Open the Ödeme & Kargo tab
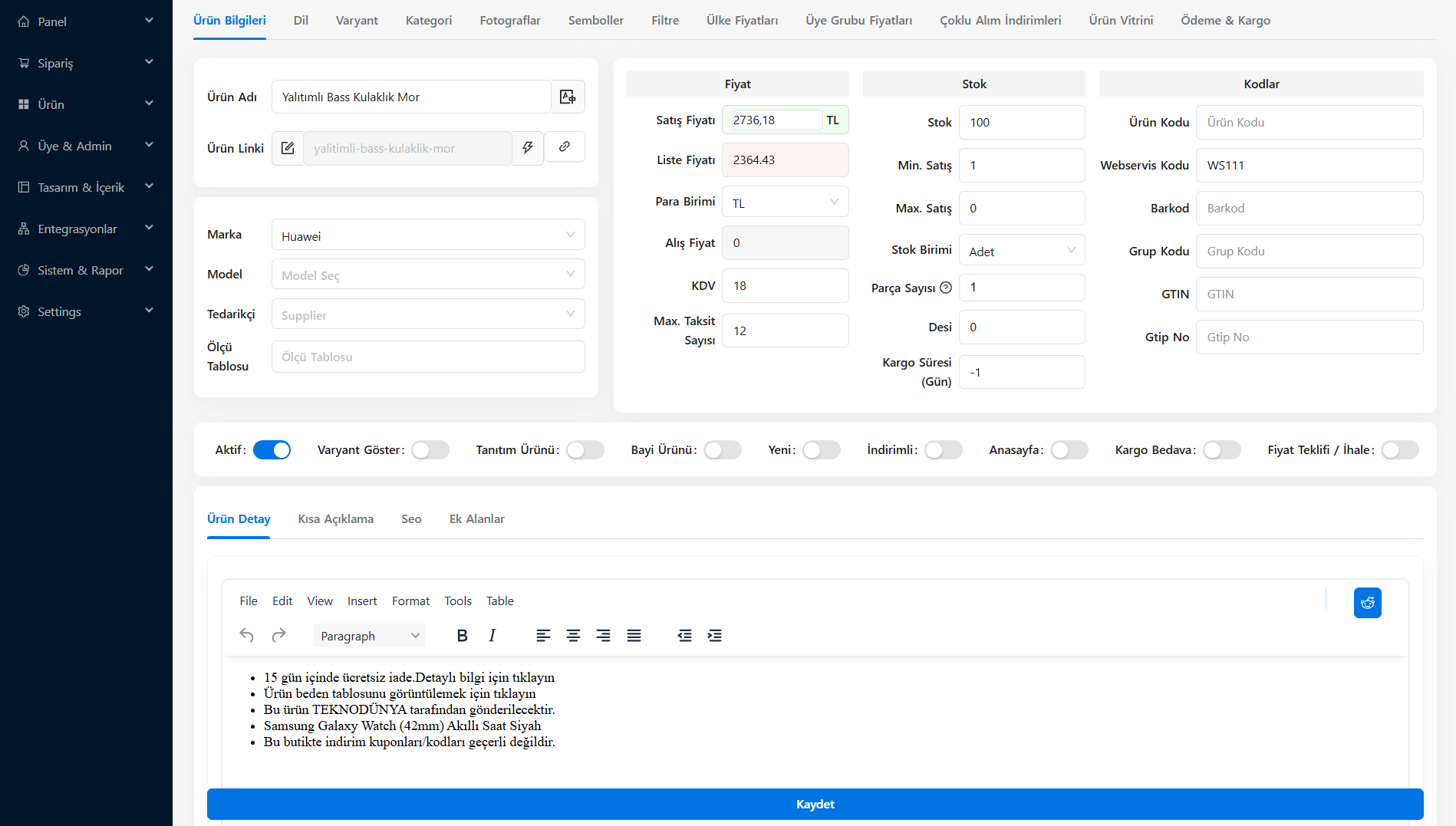1456x826 pixels. (1226, 21)
